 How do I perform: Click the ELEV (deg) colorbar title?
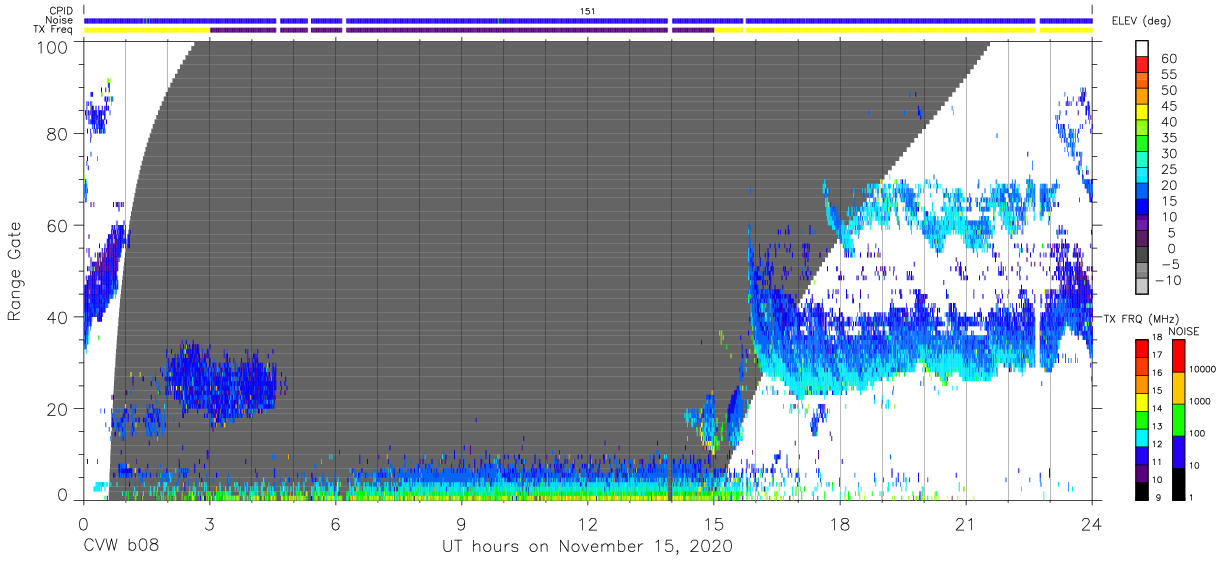pyautogui.click(x=1141, y=21)
